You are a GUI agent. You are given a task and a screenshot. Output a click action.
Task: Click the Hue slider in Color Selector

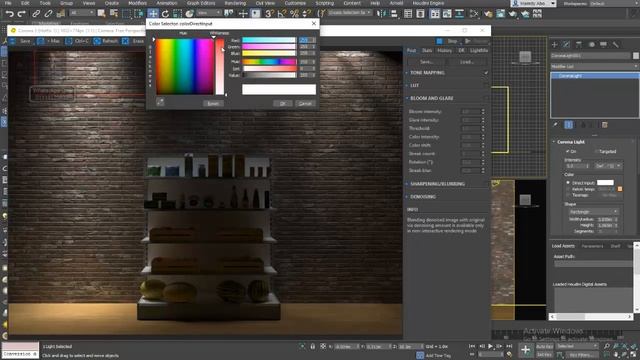(x=269, y=62)
